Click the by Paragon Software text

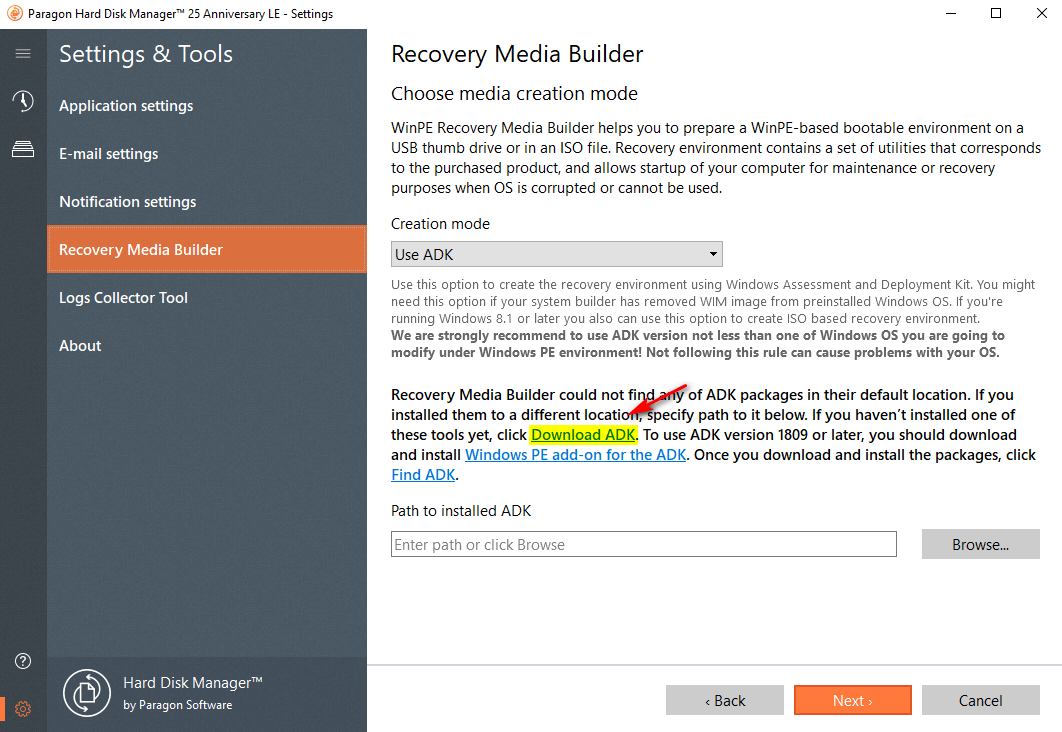[x=177, y=705]
